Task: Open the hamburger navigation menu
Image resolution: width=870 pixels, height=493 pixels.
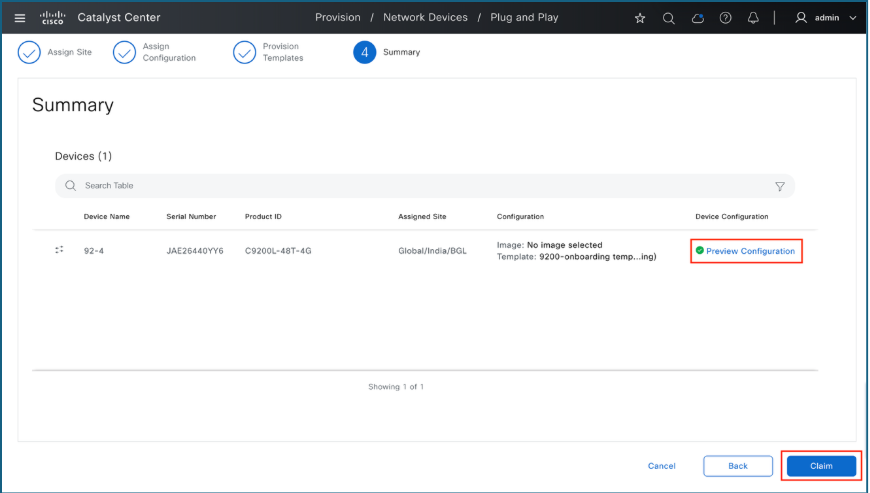Action: tap(20, 18)
